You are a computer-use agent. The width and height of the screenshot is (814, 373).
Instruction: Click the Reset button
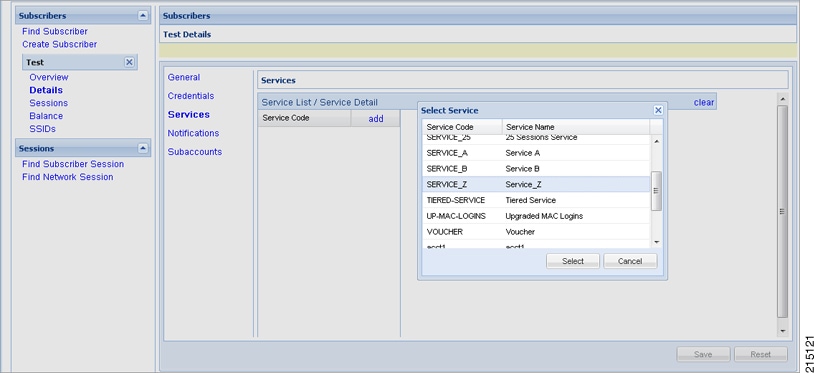pos(761,354)
